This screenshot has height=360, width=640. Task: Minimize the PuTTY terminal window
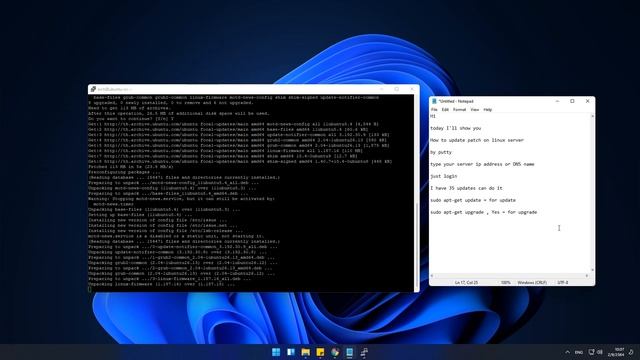pyautogui.click(x=382, y=89)
